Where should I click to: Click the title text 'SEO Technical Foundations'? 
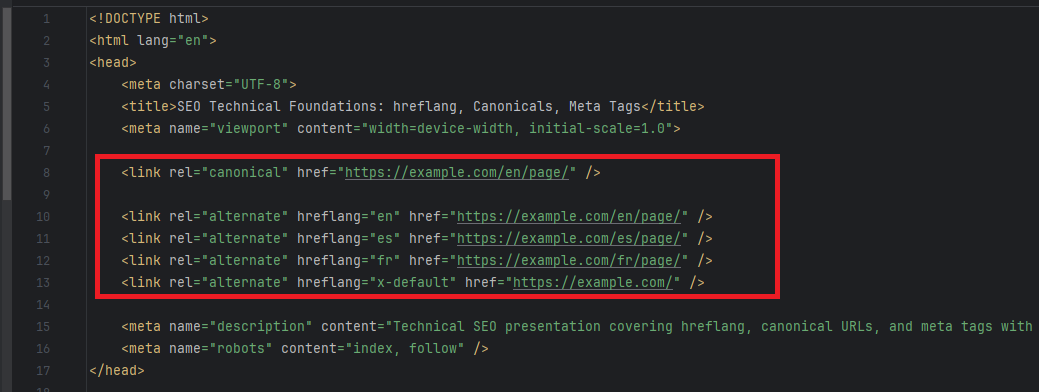click(277, 107)
